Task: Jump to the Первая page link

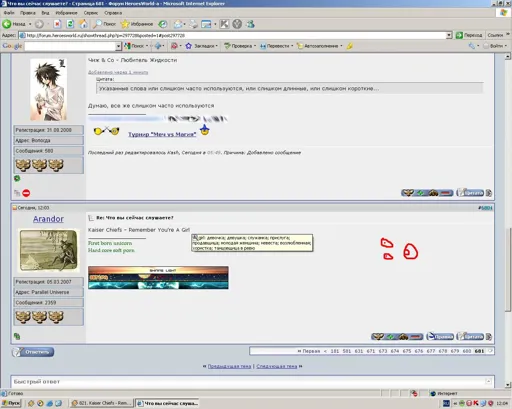Action: click(x=308, y=351)
